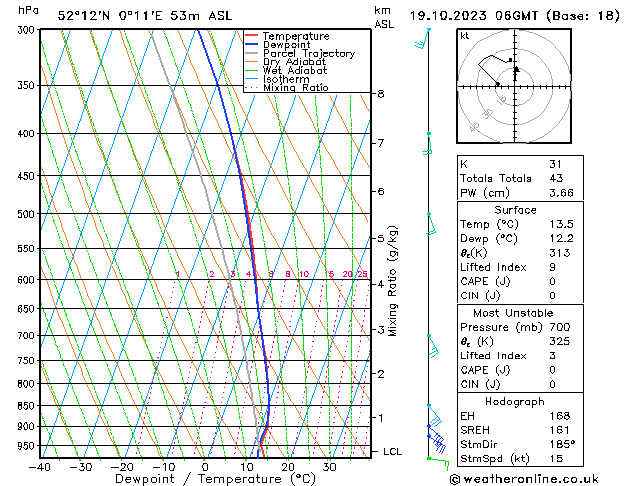Click the grey Parcel Trajectory line sample
Screen dimensions: 629x486
tap(251, 53)
